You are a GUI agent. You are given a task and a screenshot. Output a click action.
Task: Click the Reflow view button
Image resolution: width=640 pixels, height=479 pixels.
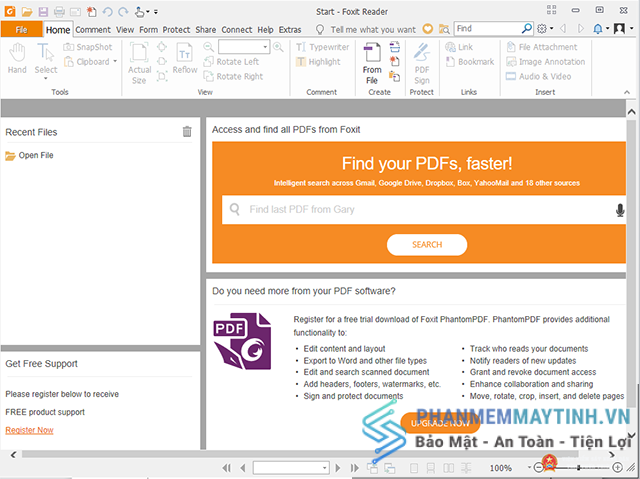click(184, 58)
